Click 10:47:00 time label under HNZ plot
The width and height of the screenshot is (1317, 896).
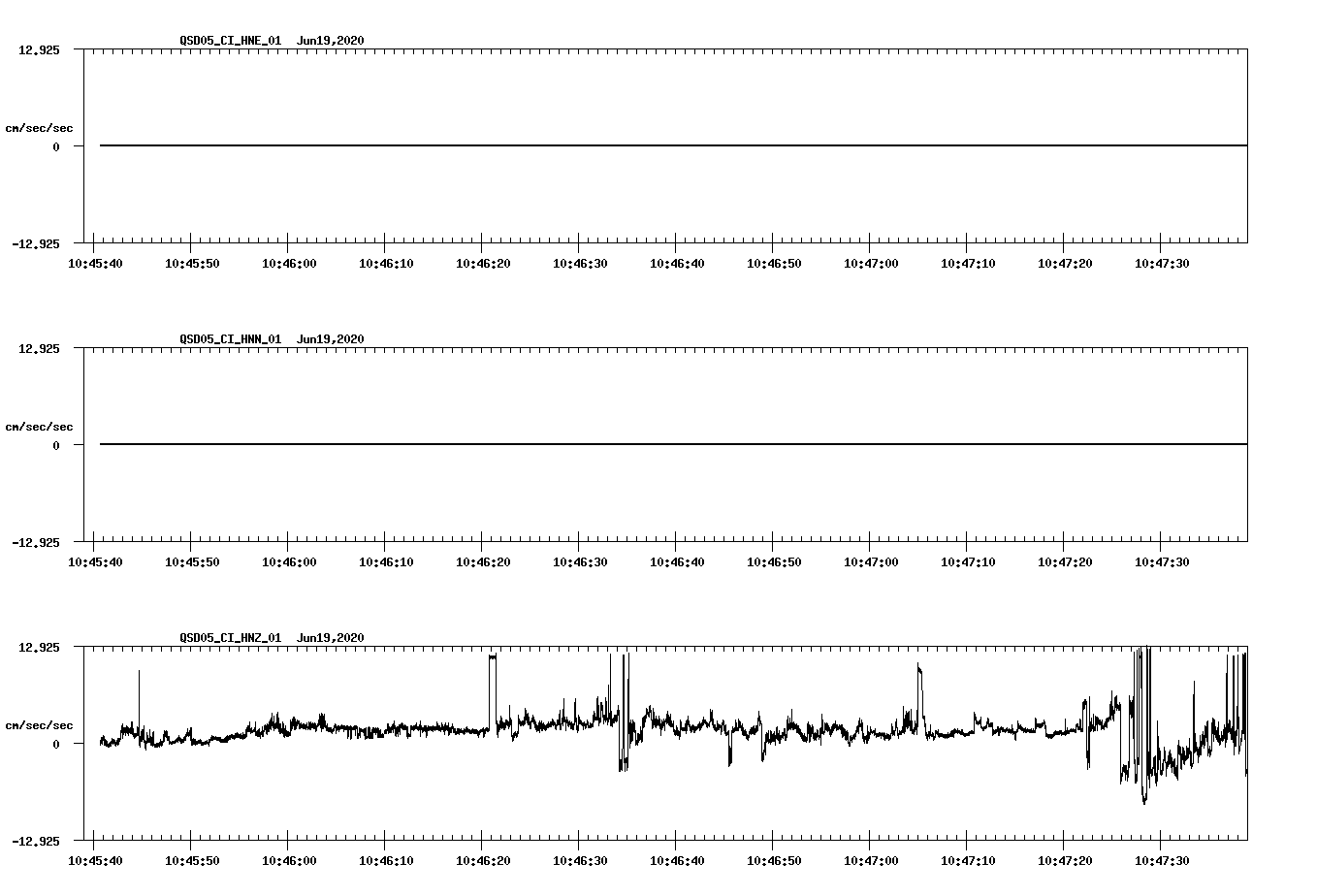click(x=871, y=861)
